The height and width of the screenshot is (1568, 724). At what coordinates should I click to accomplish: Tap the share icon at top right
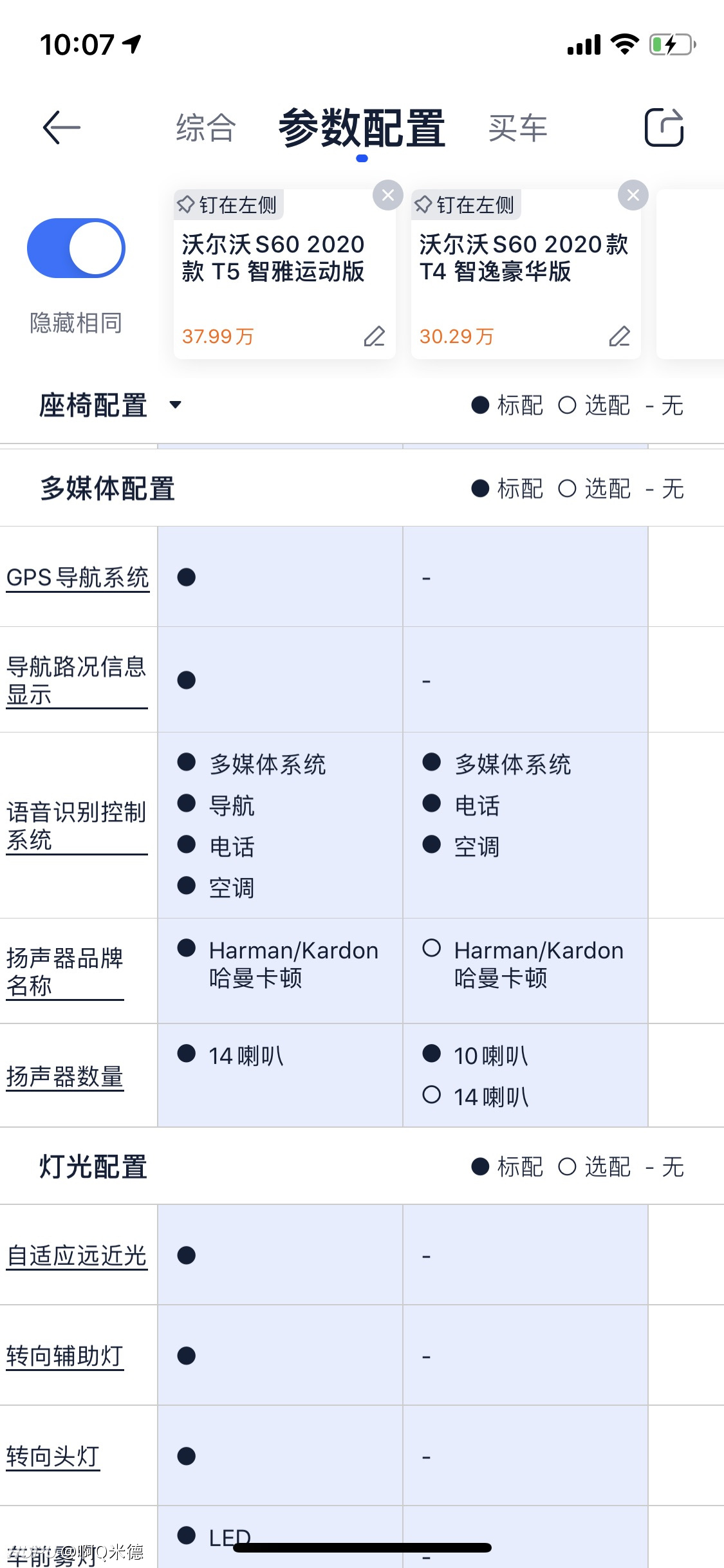tap(664, 127)
